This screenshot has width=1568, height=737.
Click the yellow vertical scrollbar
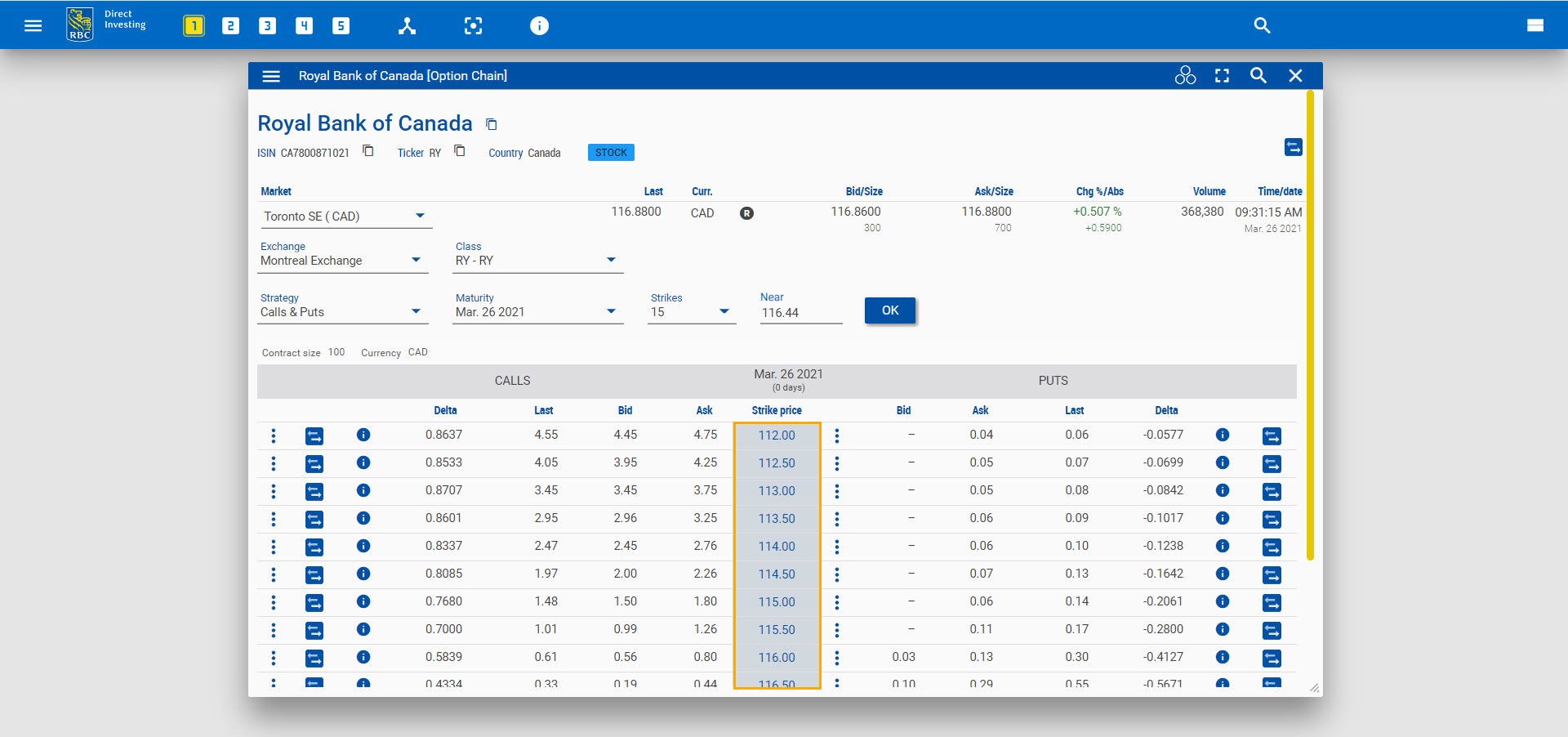(x=1310, y=327)
